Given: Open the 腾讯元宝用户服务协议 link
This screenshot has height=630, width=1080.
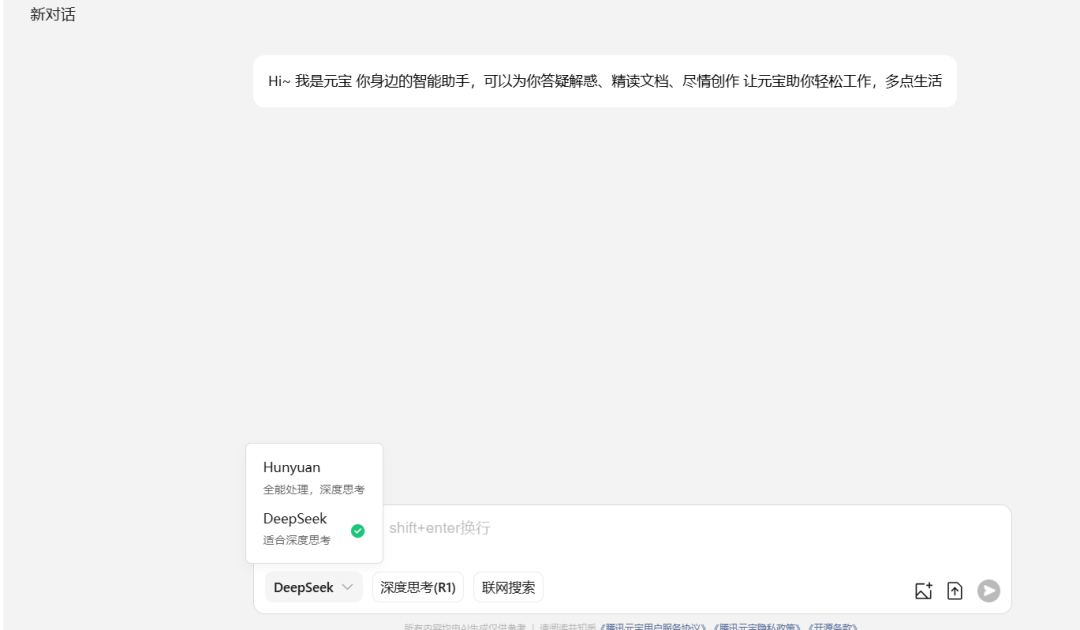Looking at the screenshot, I should pos(654,627).
